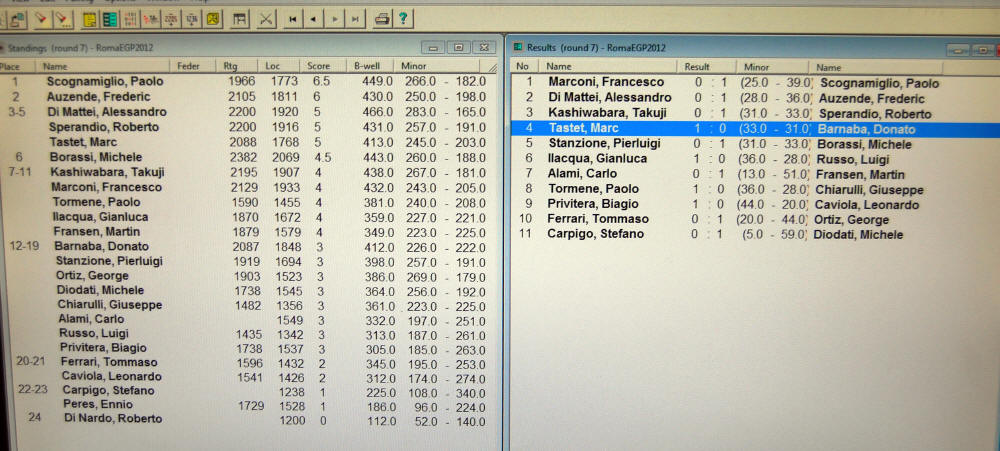This screenshot has height=451, width=1000.
Task: Select Di Mattei, Alessandro in Standings list
Action: coord(107,112)
